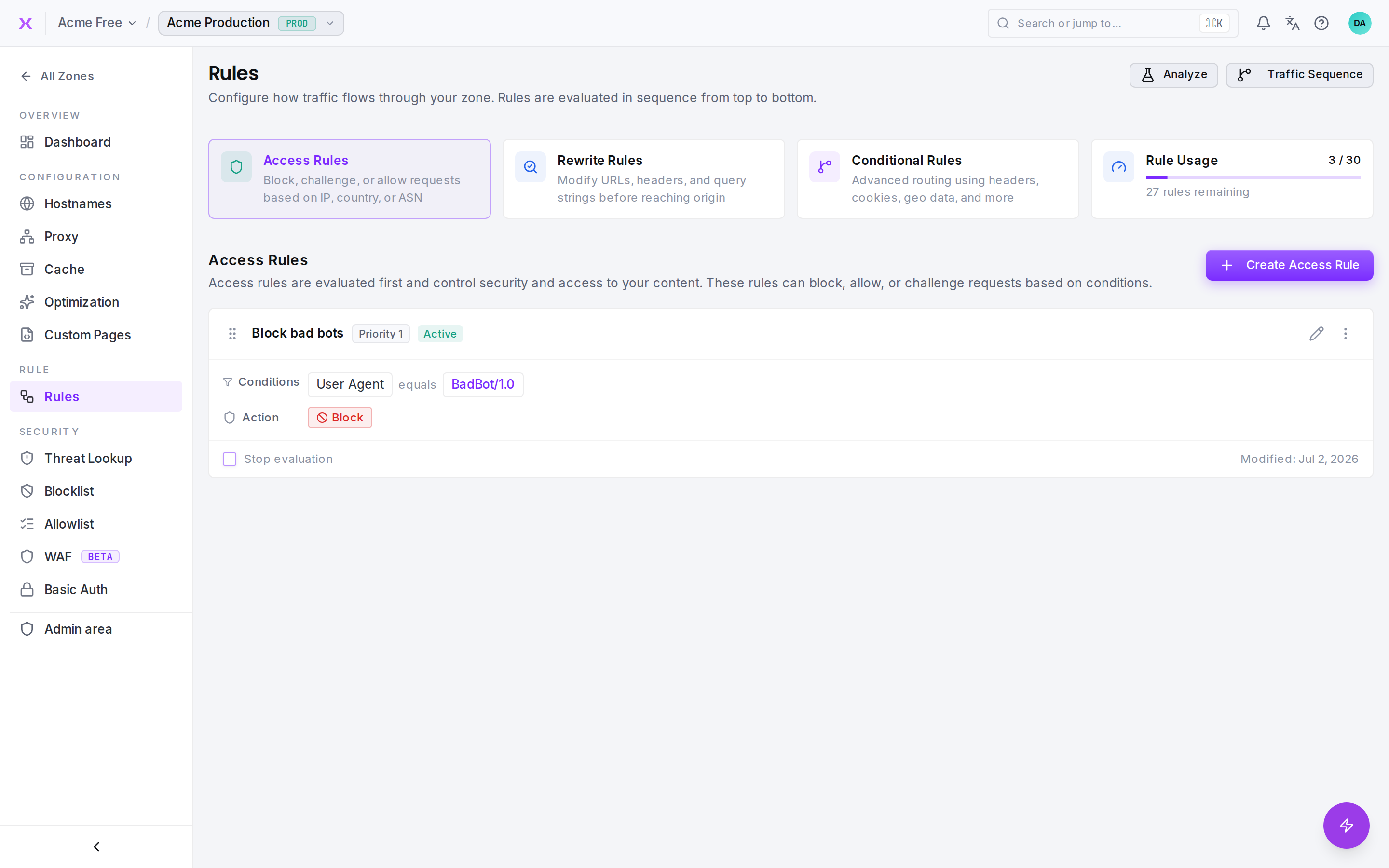Click the Rule Usage progress bar

point(1253,177)
